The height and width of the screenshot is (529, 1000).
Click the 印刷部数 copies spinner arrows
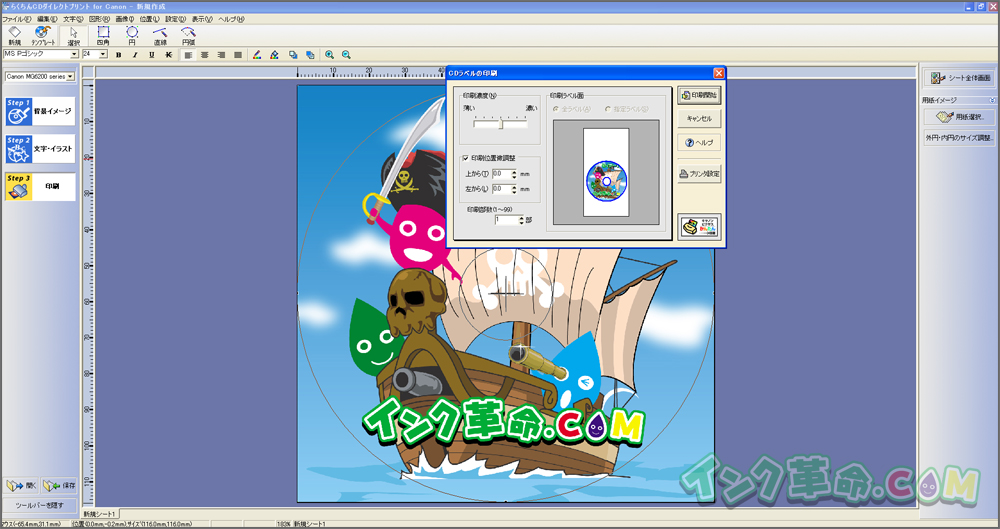point(521,220)
